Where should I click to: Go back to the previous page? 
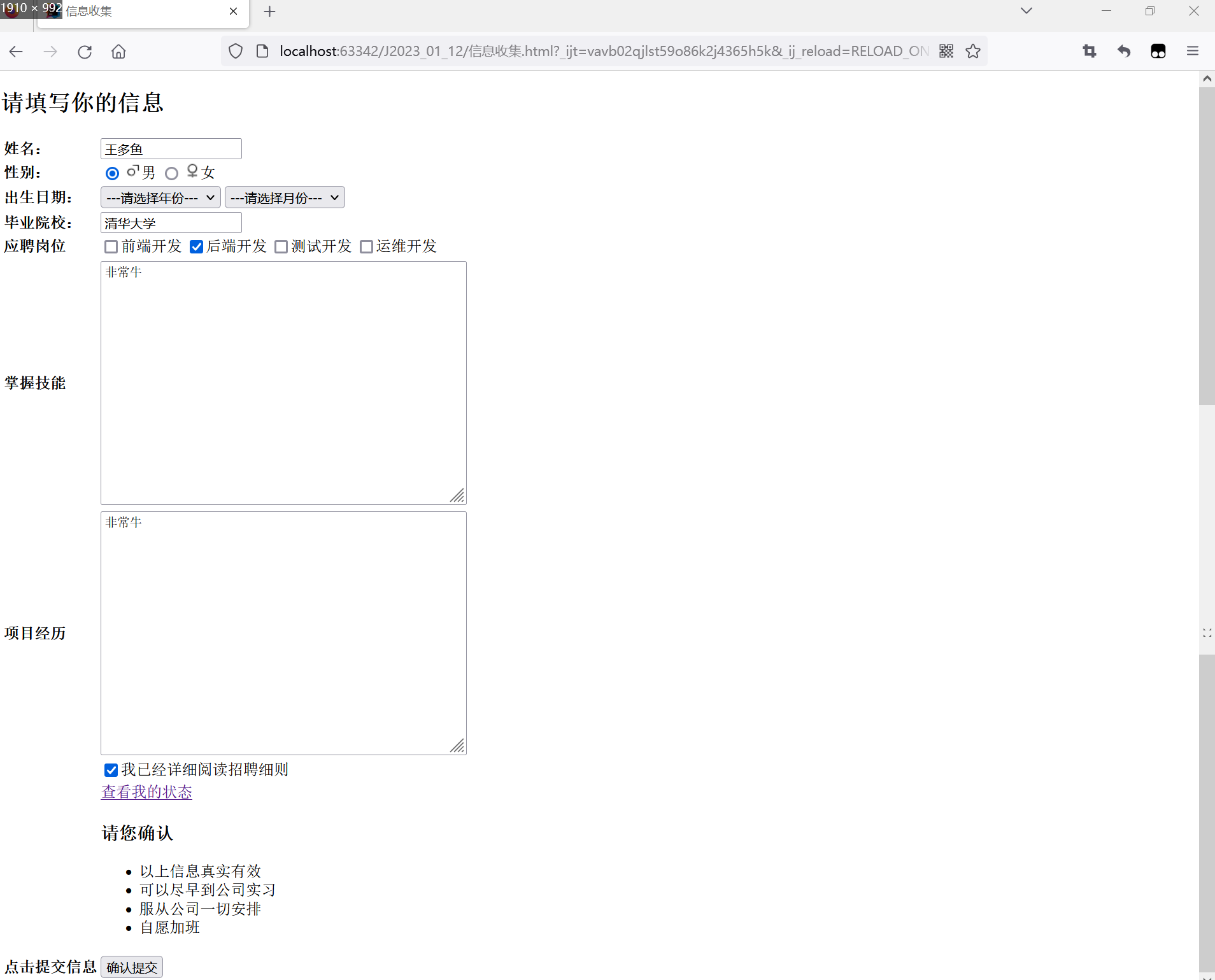pyautogui.click(x=16, y=52)
